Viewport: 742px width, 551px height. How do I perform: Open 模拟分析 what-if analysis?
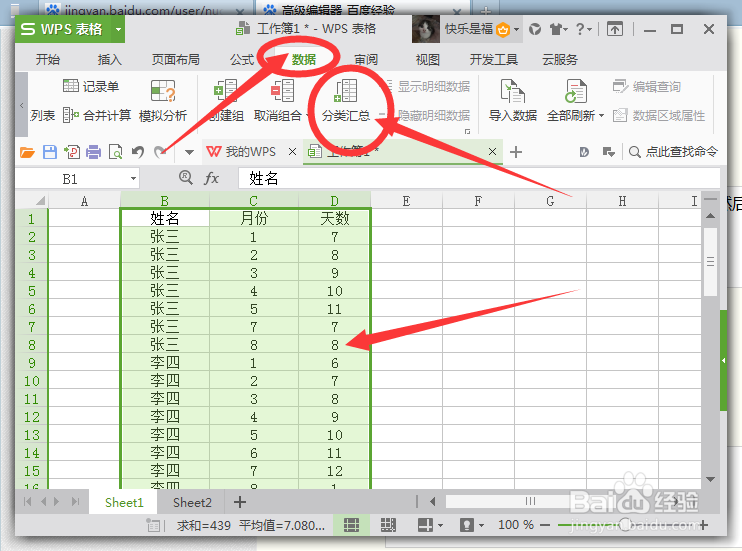pos(163,100)
